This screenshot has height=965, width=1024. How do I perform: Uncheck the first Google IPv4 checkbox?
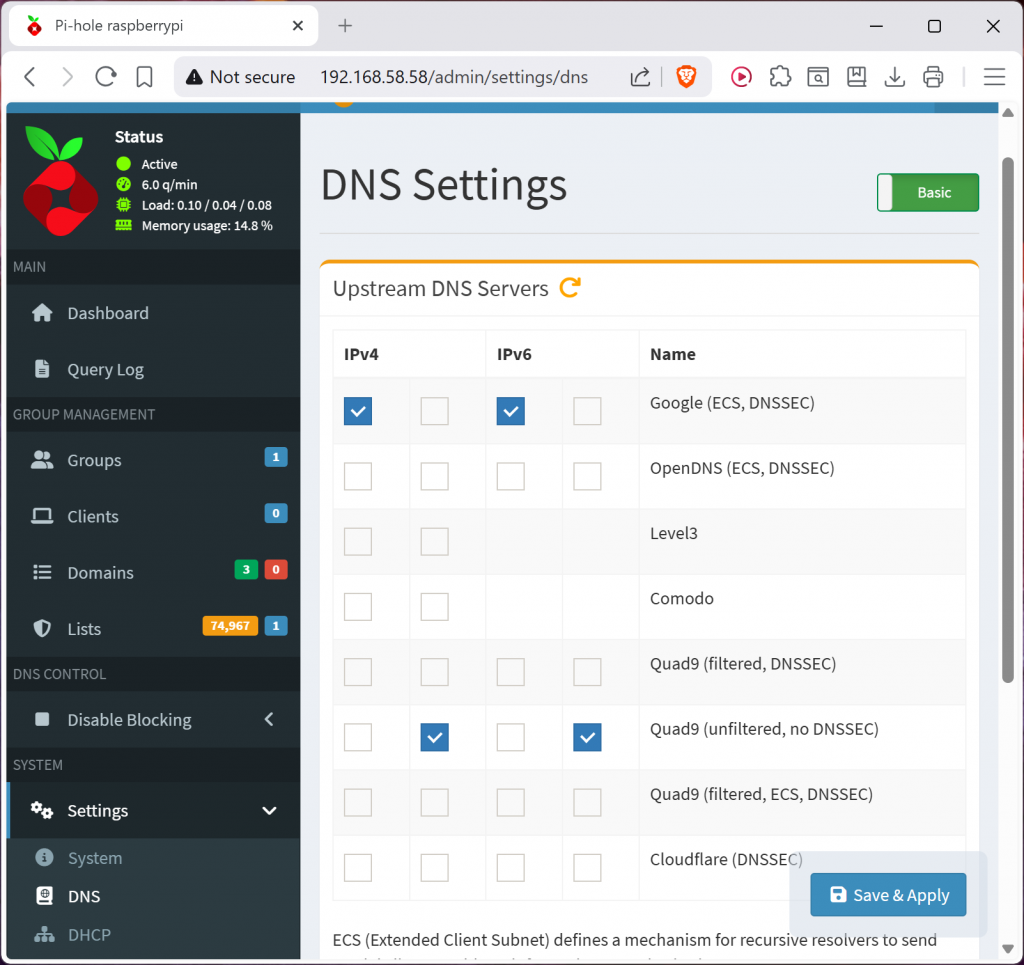358,411
